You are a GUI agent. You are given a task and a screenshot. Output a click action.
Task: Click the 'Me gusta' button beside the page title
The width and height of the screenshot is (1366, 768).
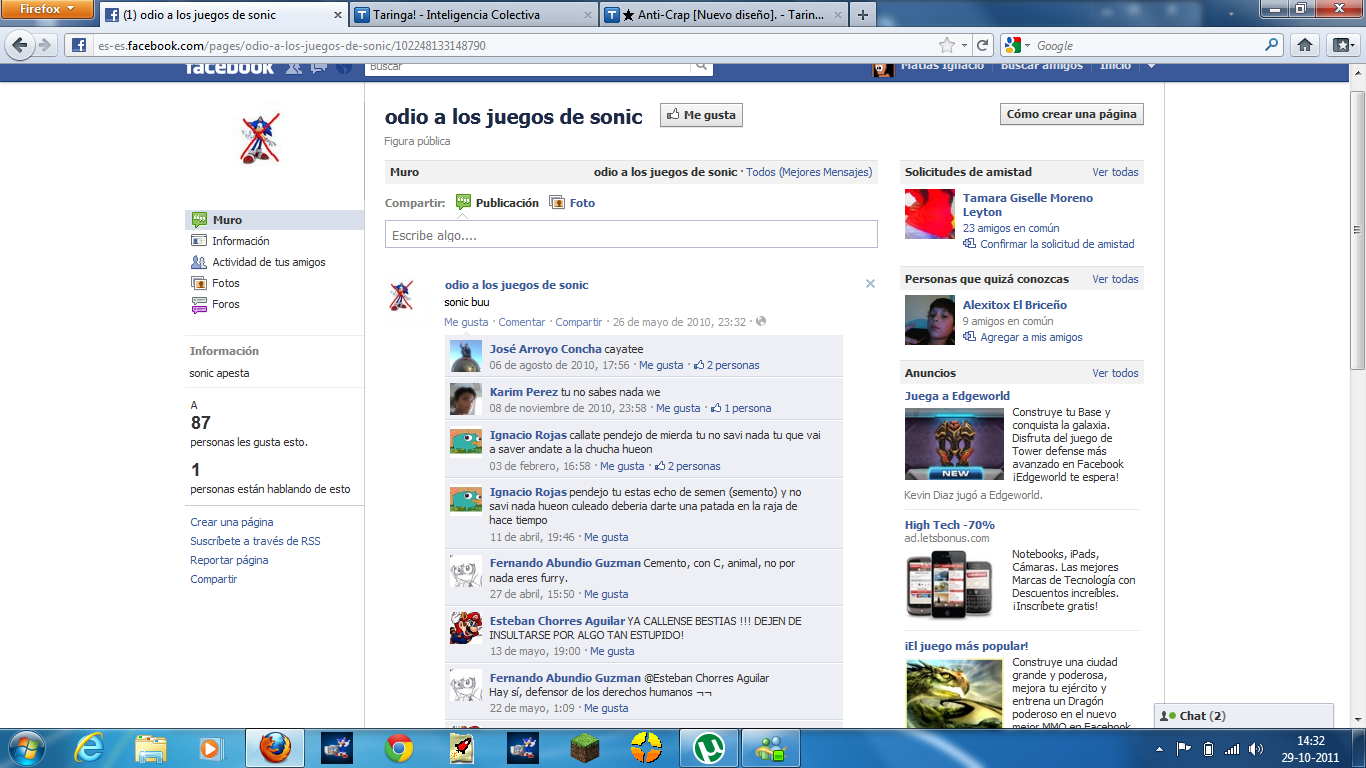point(701,115)
